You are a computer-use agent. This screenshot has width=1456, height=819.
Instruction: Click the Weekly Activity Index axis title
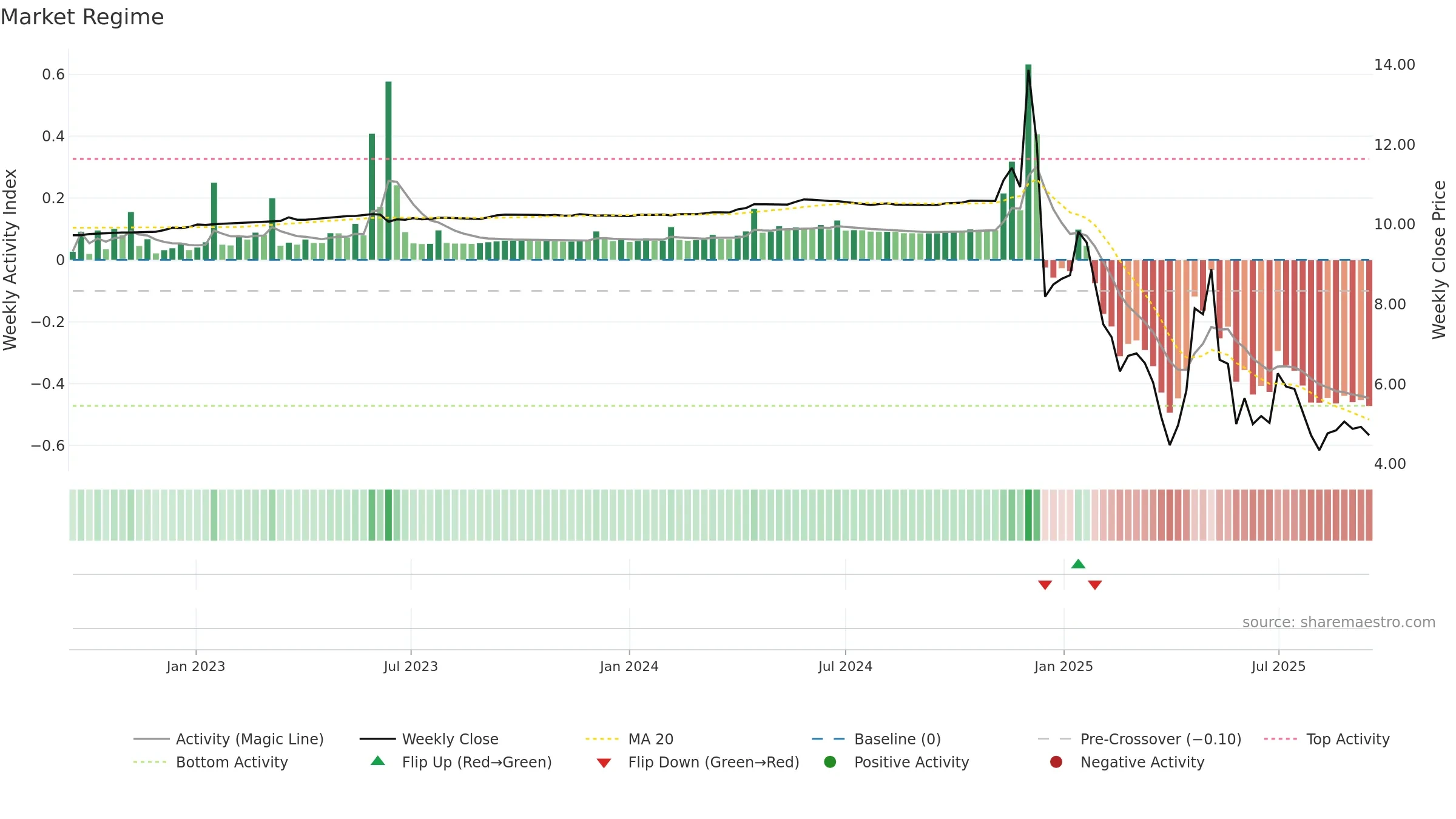pyautogui.click(x=10, y=260)
